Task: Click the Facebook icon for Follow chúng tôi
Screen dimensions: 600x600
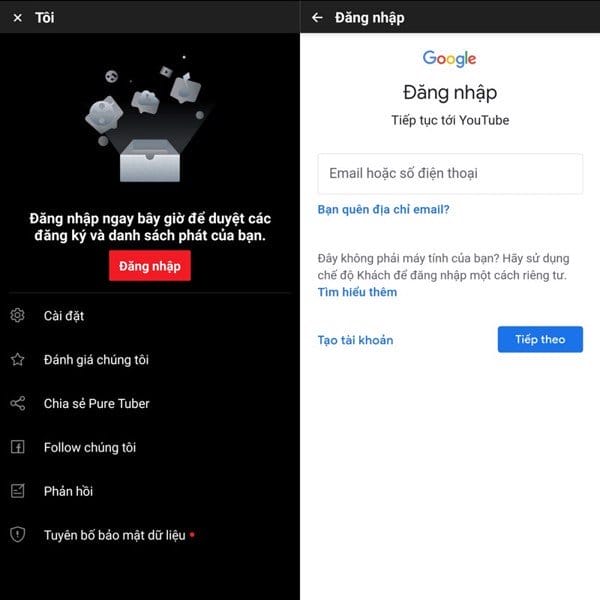Action: coord(18,447)
